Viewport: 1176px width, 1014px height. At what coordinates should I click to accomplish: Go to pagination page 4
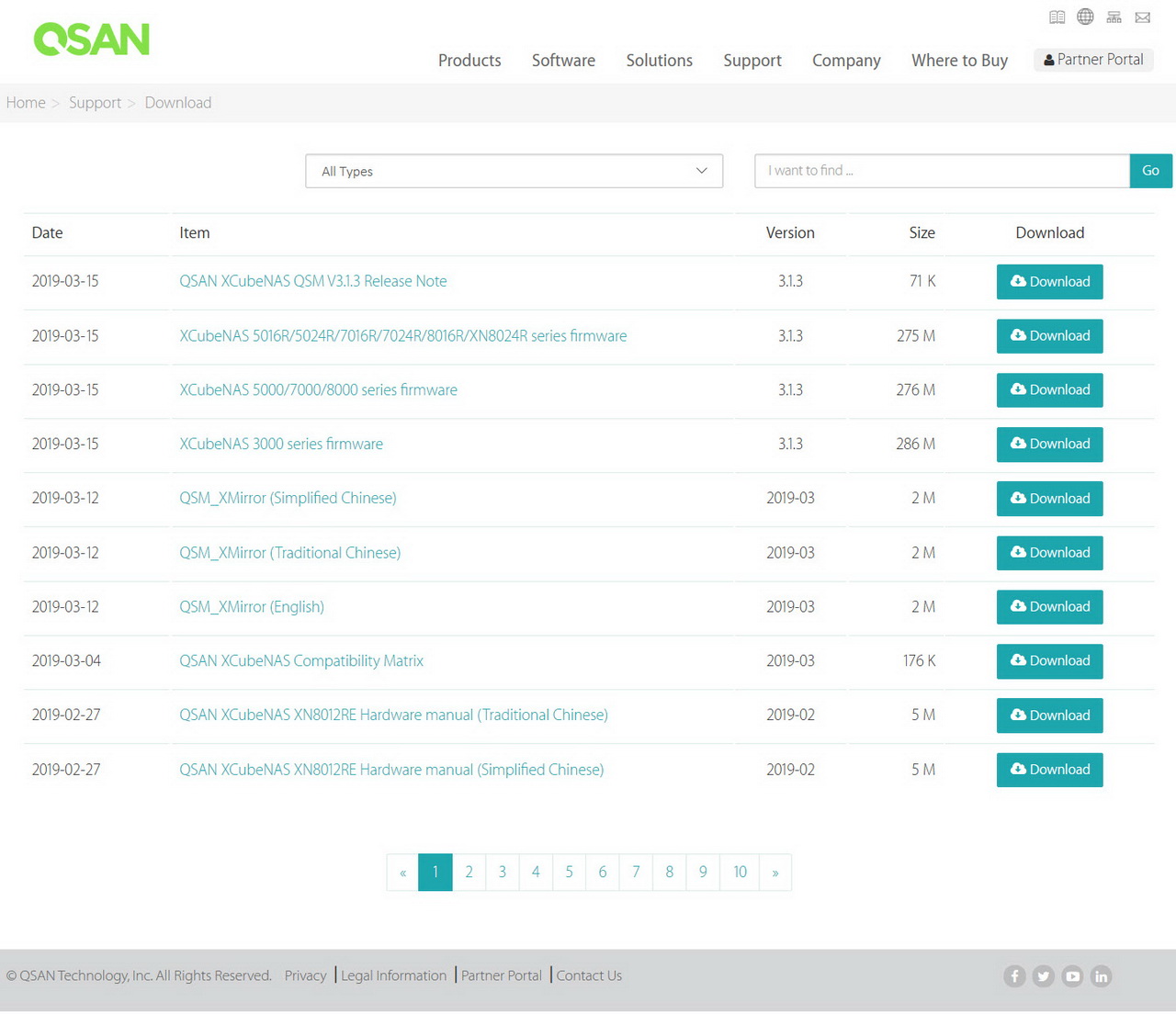536,873
